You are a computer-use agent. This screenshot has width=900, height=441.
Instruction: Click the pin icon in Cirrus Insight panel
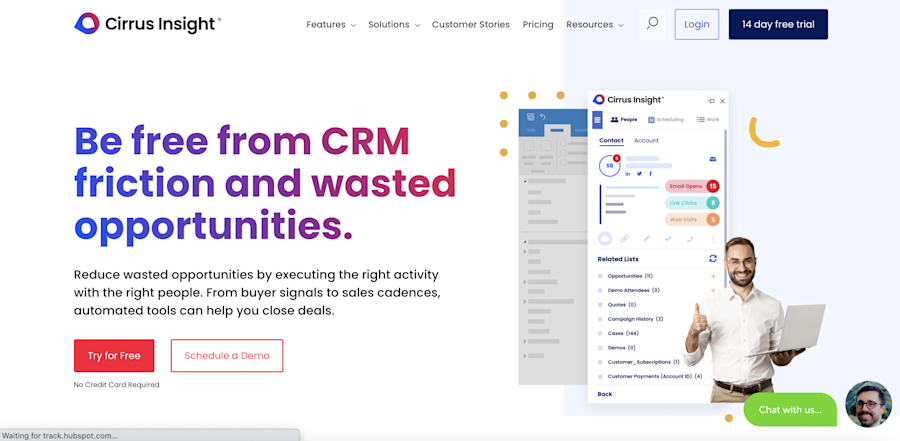(x=711, y=101)
